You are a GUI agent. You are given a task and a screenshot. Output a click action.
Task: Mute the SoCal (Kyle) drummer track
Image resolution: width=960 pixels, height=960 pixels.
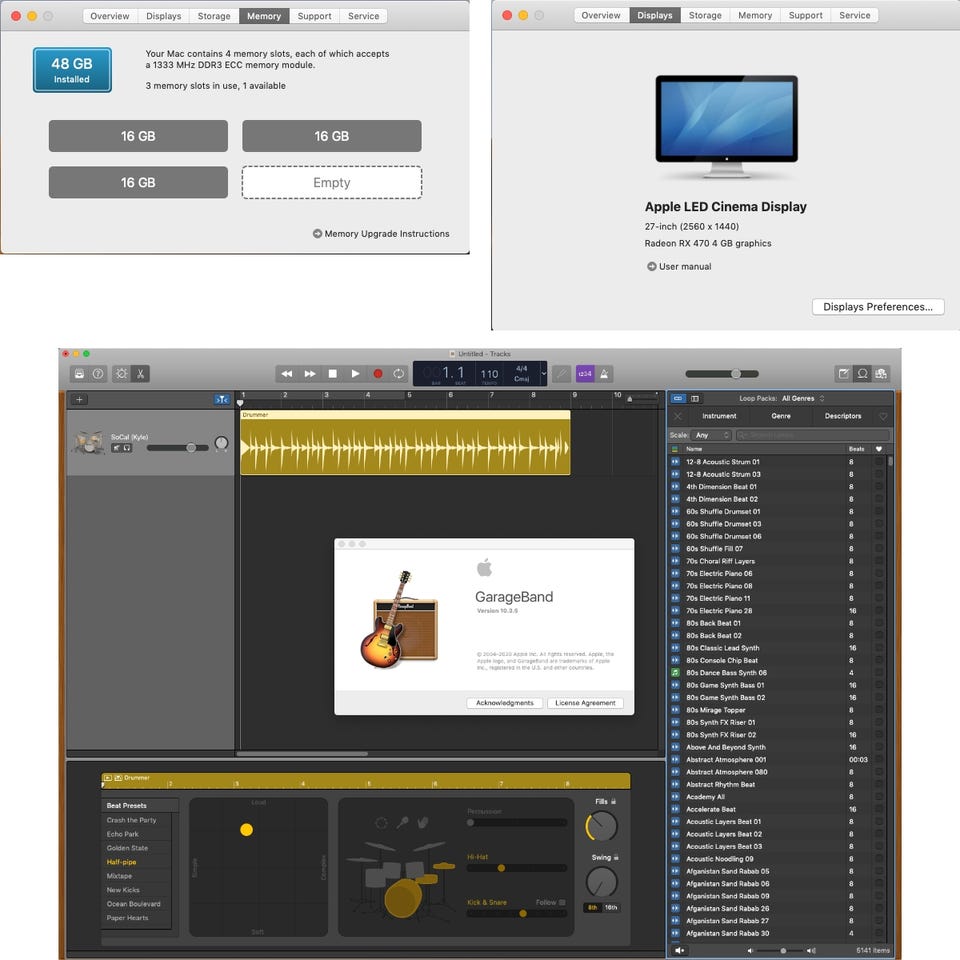click(x=116, y=448)
